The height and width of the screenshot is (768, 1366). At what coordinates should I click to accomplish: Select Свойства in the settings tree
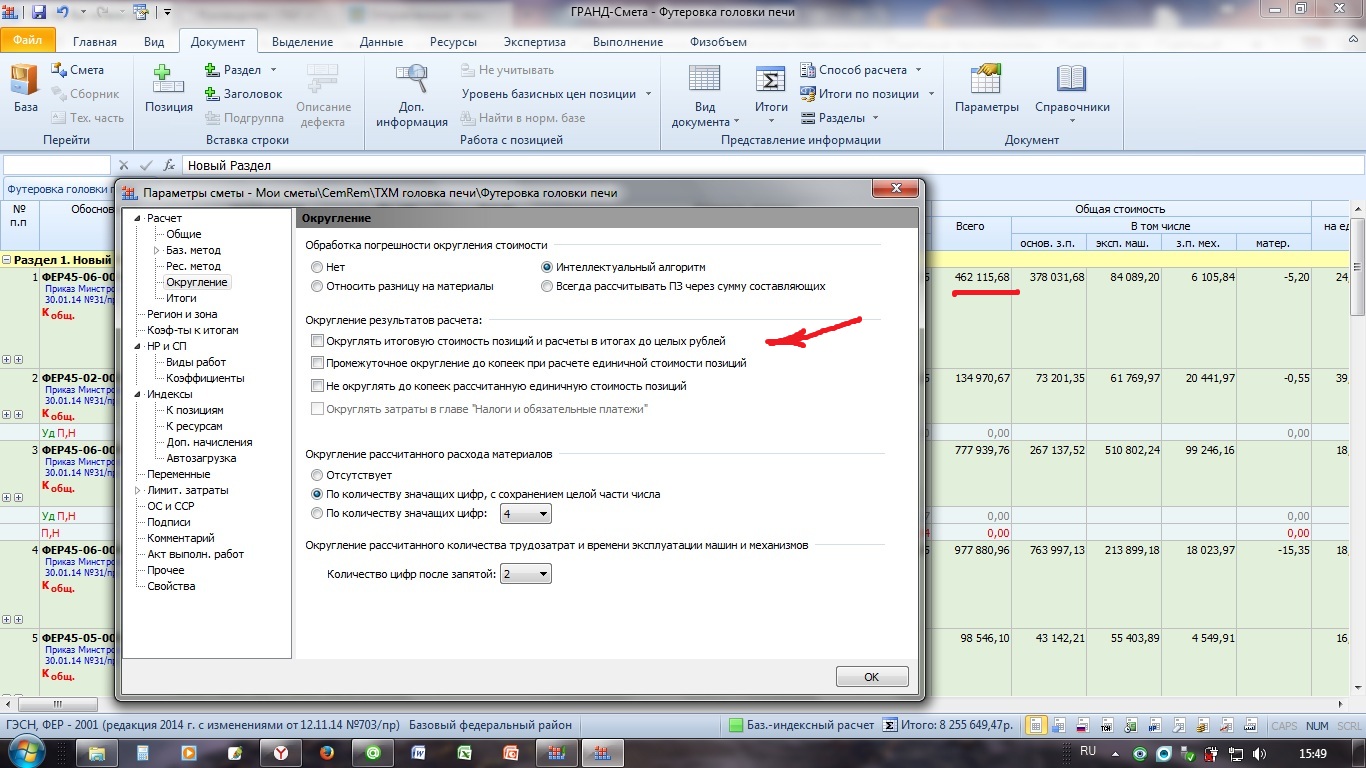point(171,586)
